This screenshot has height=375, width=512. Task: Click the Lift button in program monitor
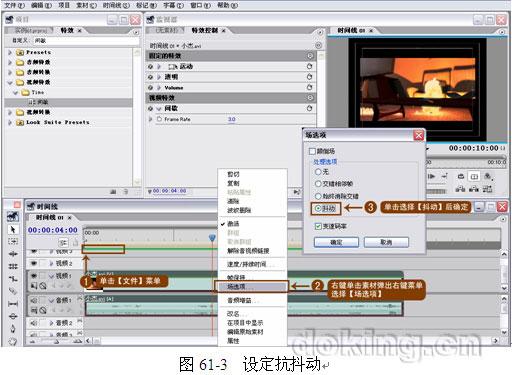[460, 189]
